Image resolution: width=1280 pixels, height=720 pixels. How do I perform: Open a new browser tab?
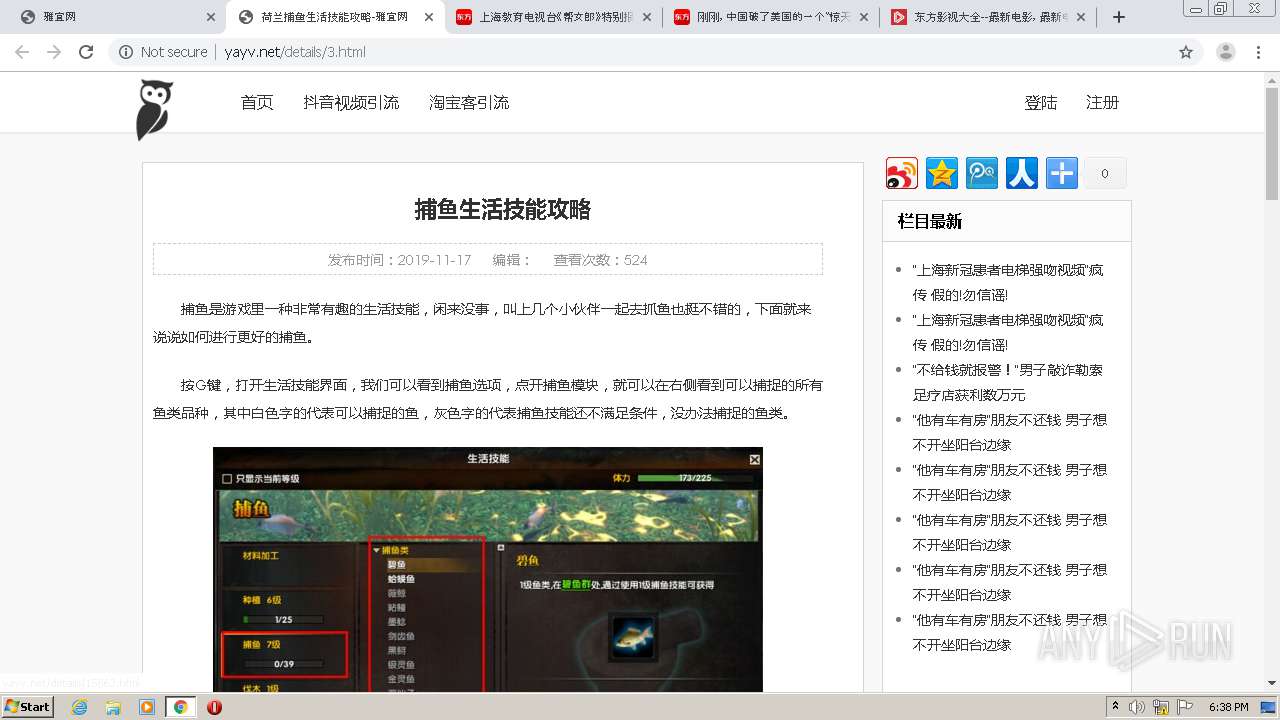click(1119, 17)
